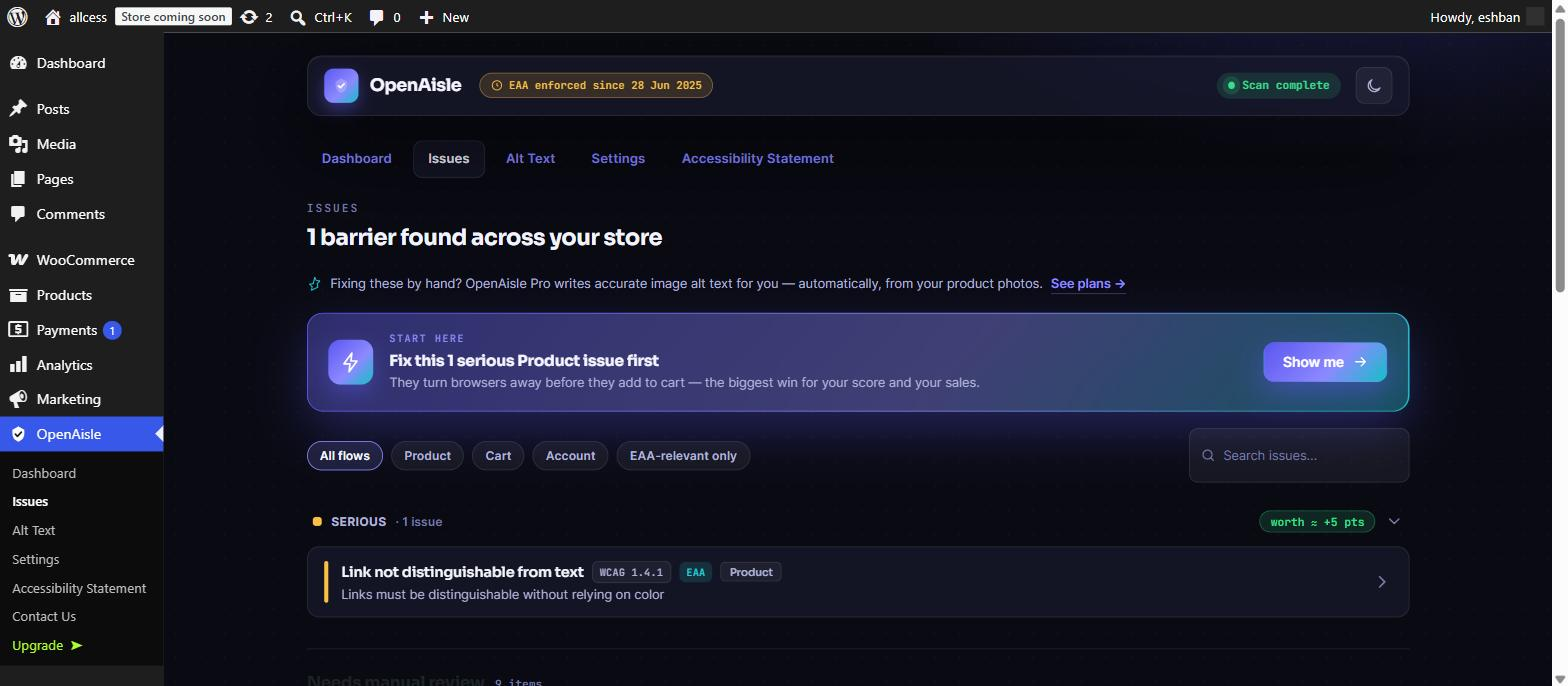Screen dimensions: 1568x686
Task: Enable EAA-relevant only filter
Action: coord(683,456)
